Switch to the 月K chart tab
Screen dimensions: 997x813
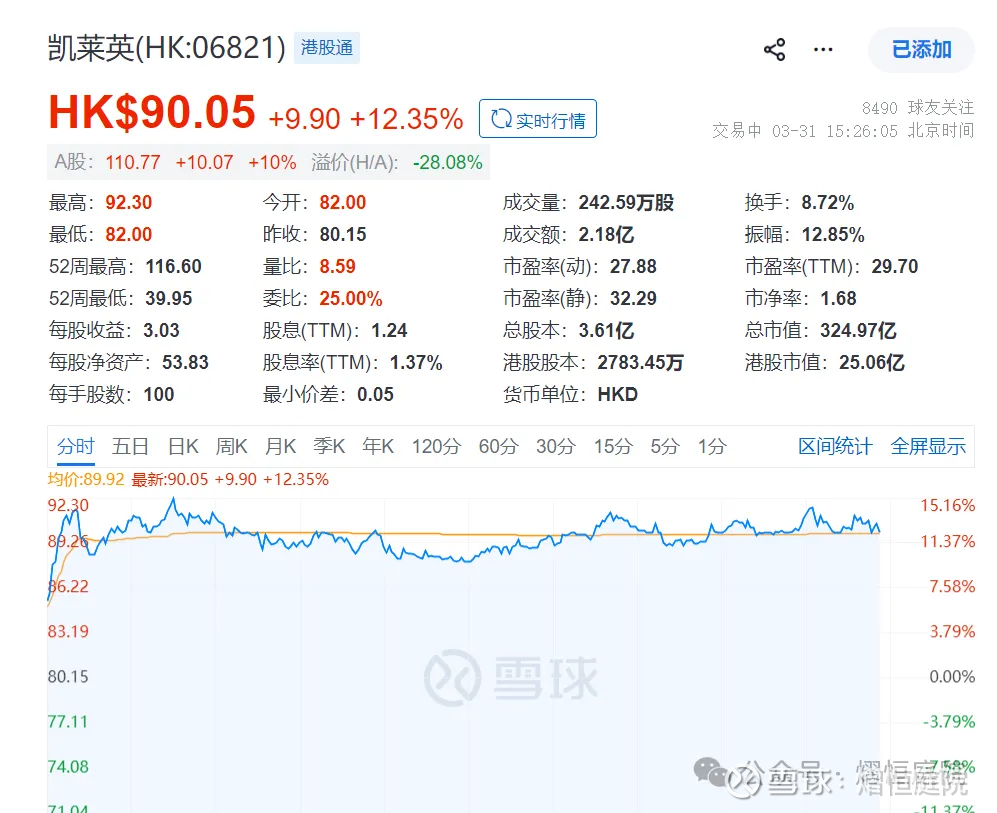click(x=280, y=446)
